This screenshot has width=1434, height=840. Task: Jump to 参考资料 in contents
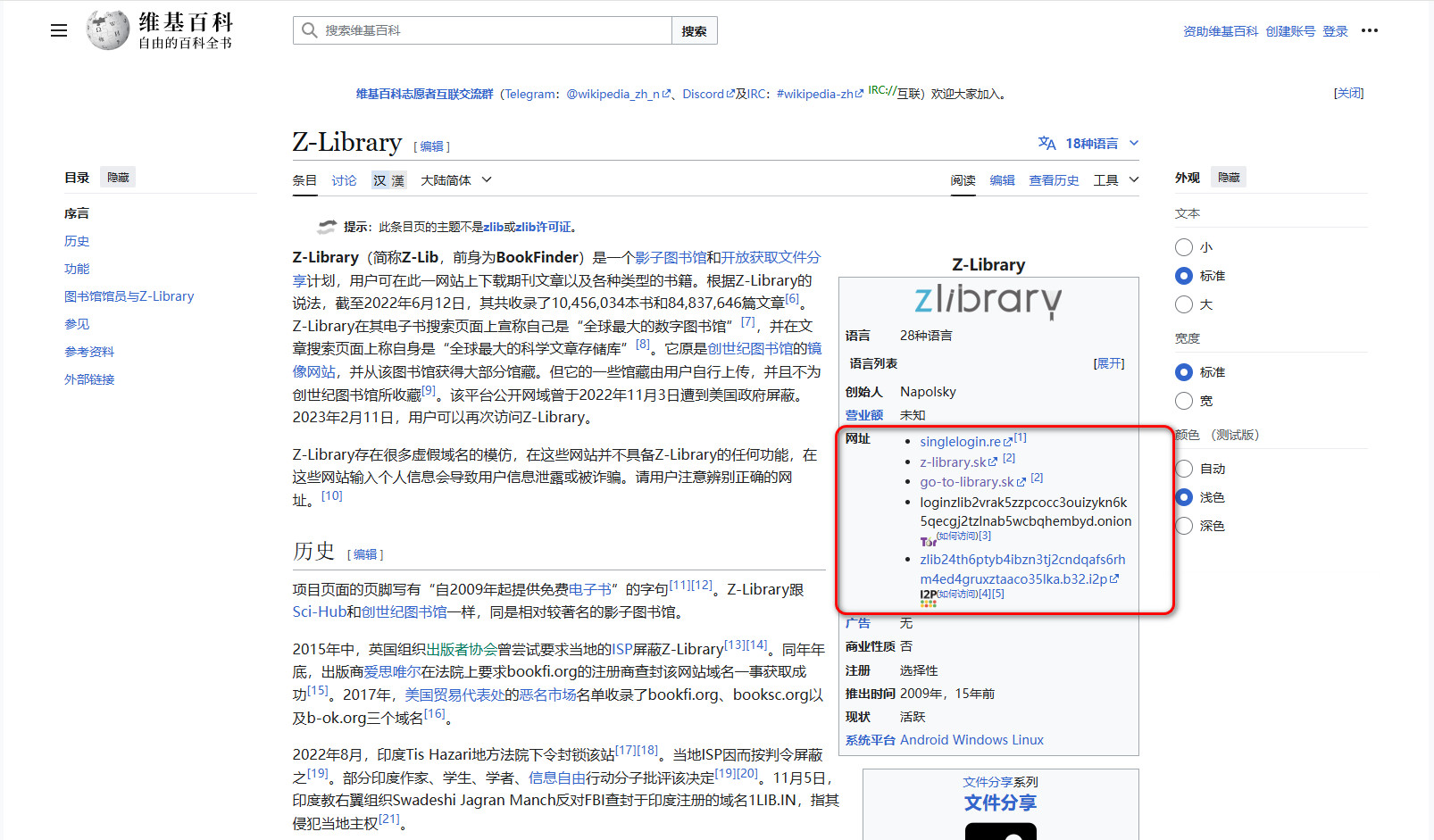coord(89,352)
